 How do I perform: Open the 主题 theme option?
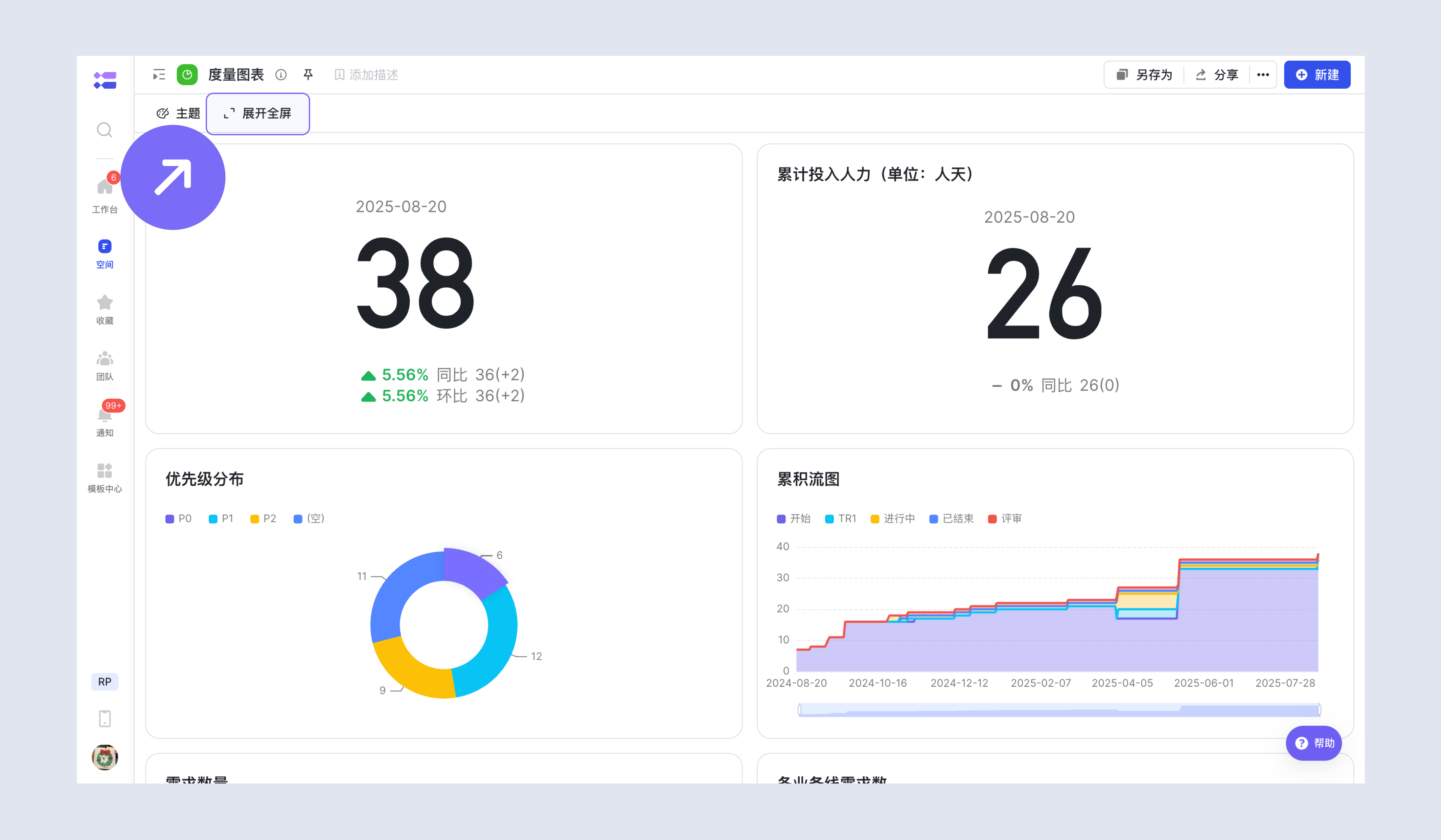point(178,113)
